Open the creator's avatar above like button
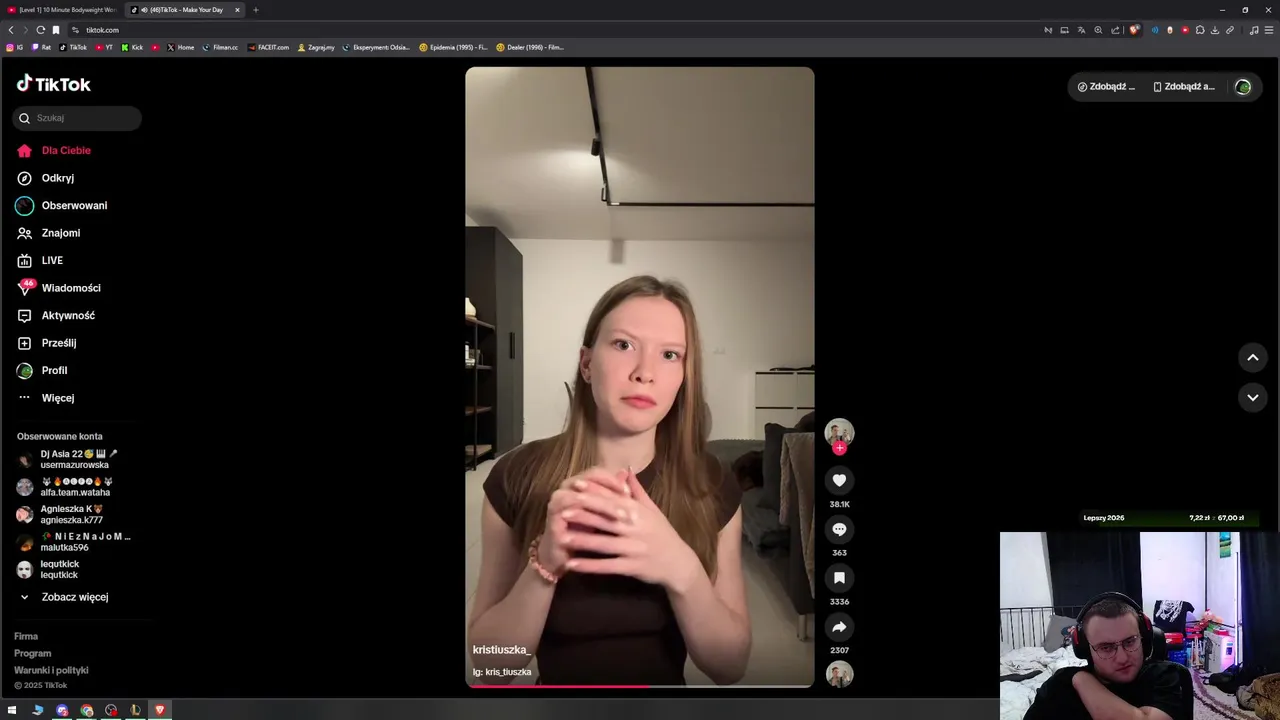Screen dimensions: 1280x720 pyautogui.click(x=839, y=432)
